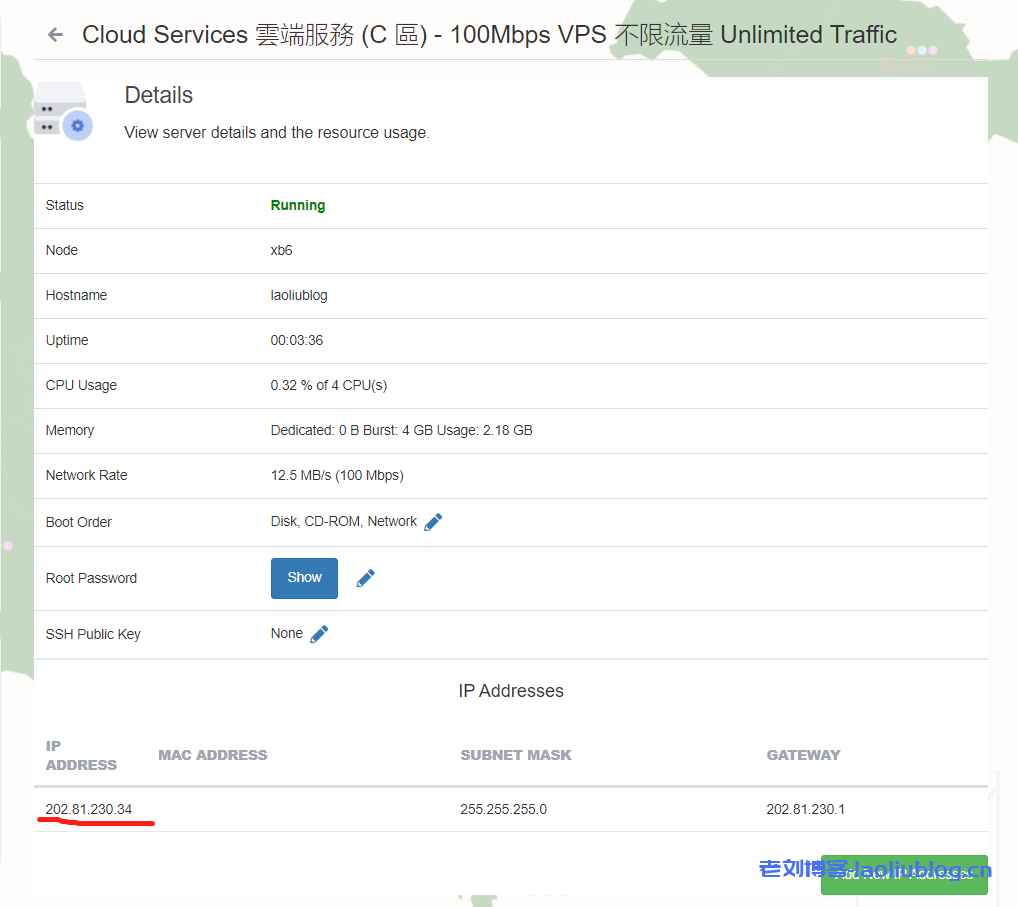Click the IP Addresses section heading

(510, 691)
